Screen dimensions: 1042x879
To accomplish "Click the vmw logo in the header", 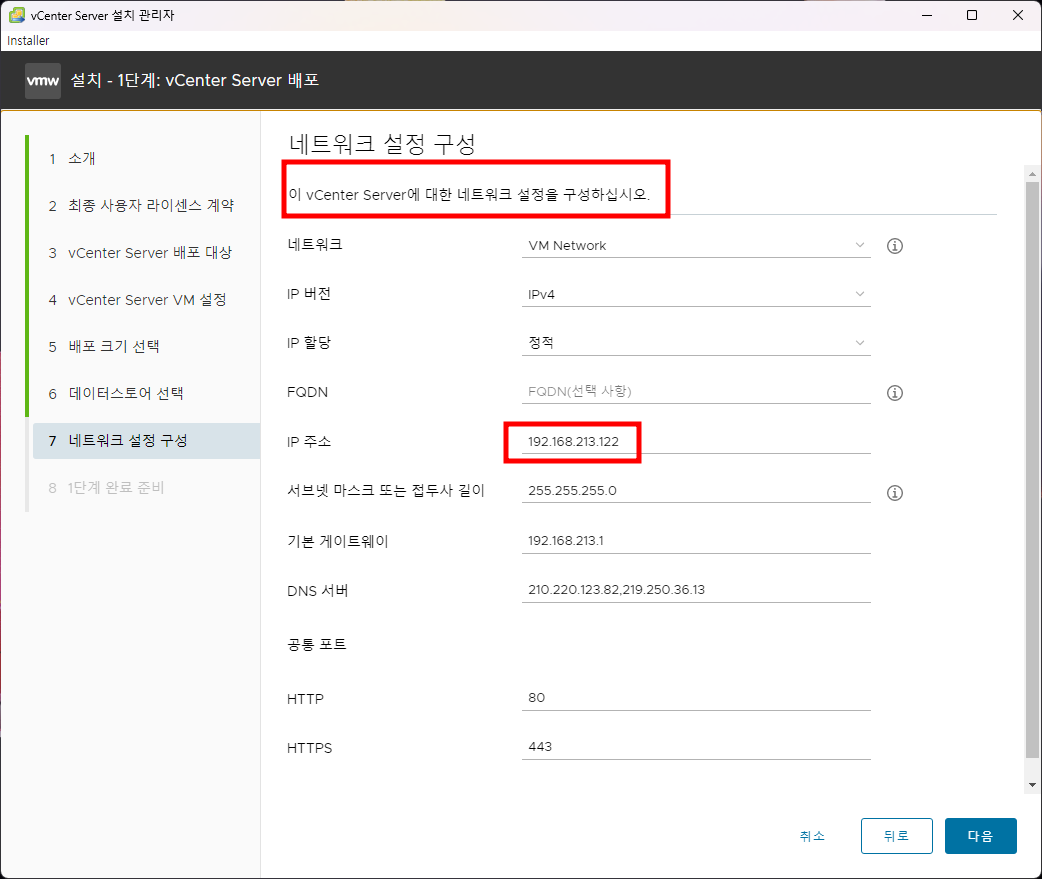I will pos(43,81).
